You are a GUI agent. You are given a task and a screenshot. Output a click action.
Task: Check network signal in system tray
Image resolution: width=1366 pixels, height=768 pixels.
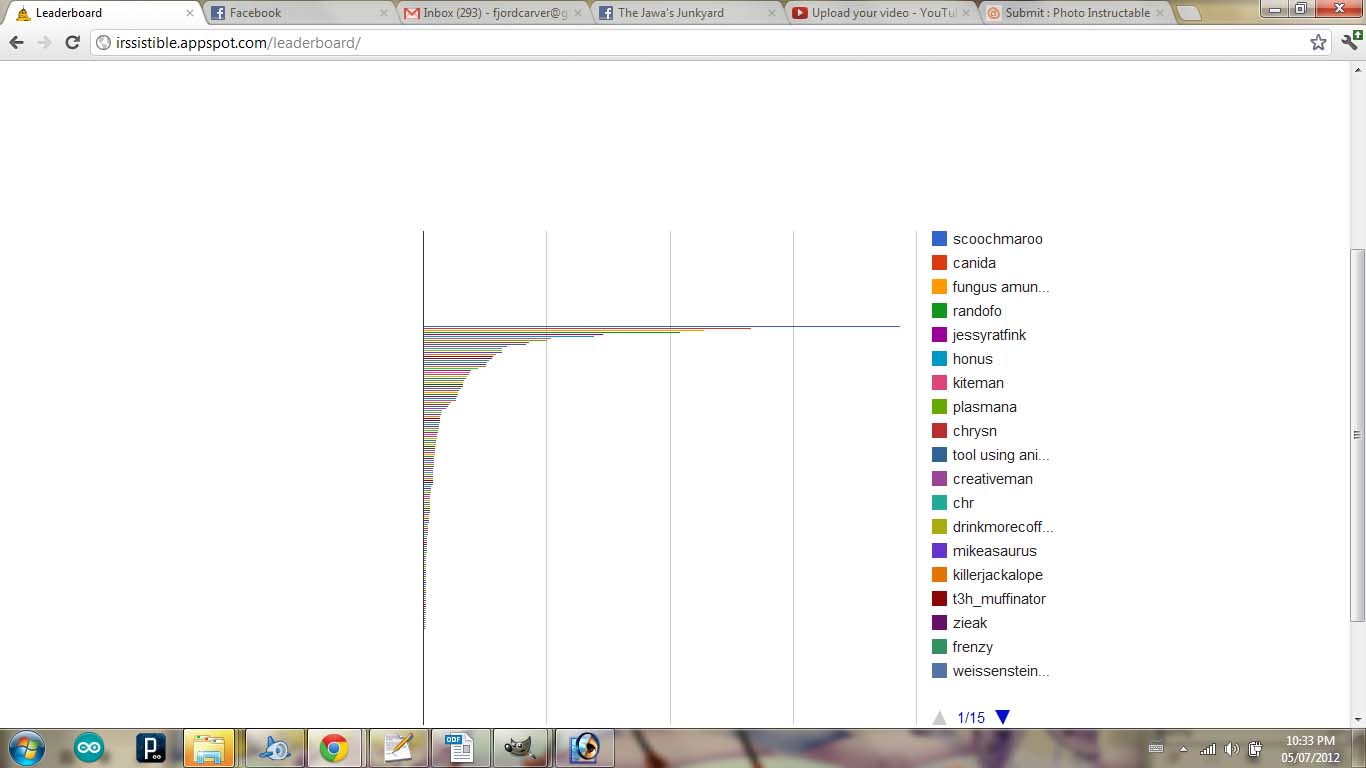(x=1208, y=749)
